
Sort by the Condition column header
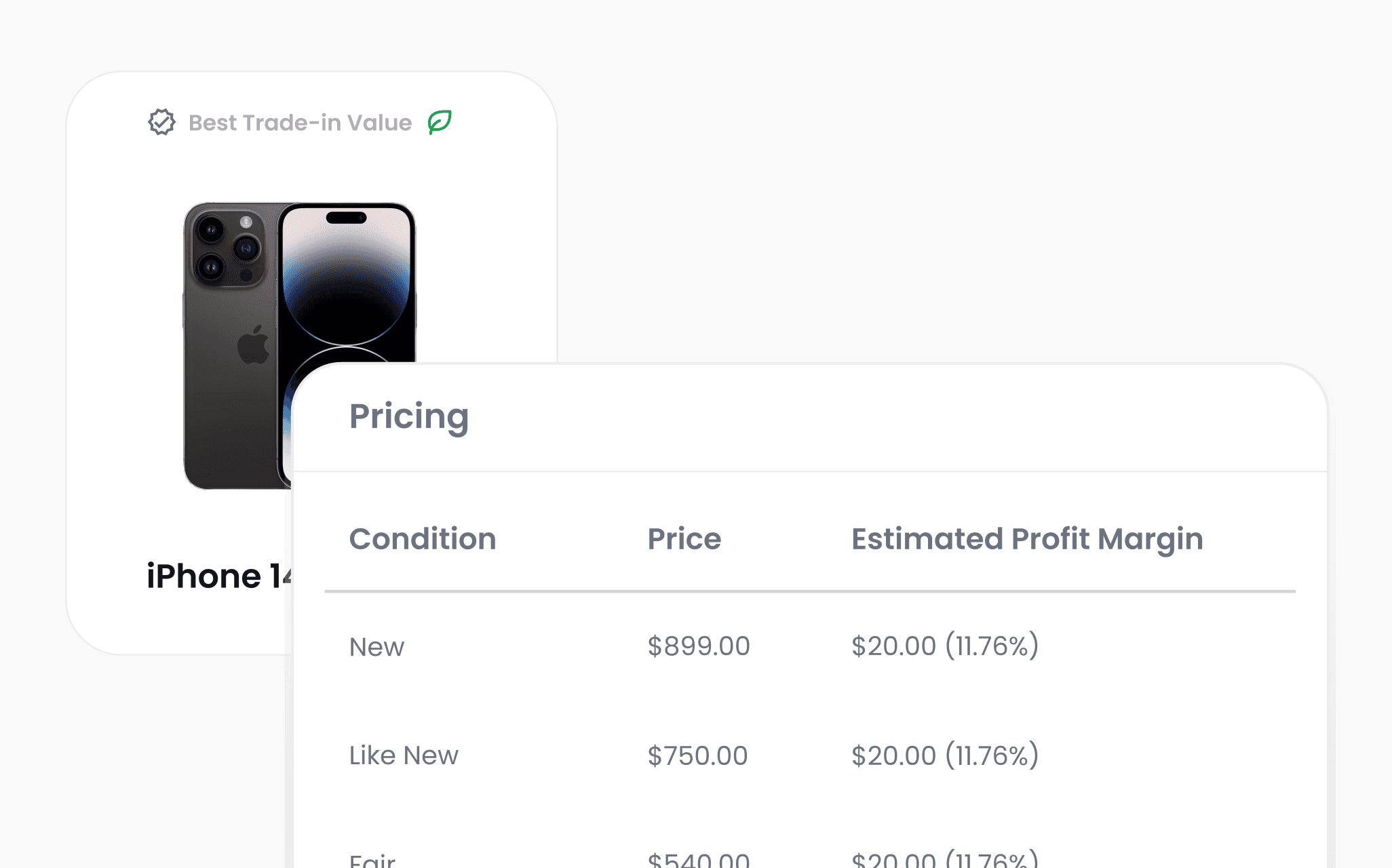coord(422,539)
